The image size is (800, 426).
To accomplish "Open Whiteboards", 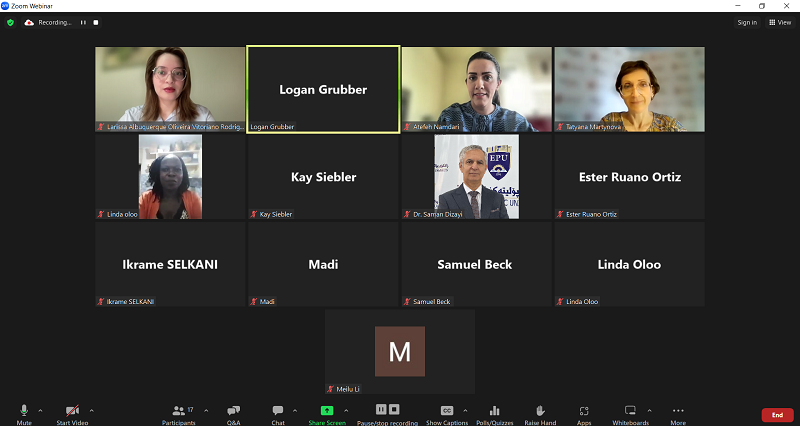I will coord(630,411).
